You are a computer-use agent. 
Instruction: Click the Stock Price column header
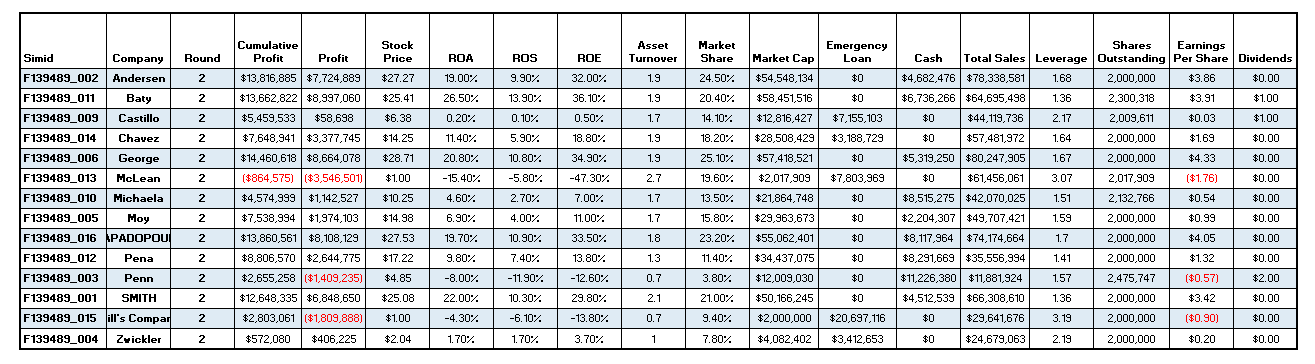397,52
